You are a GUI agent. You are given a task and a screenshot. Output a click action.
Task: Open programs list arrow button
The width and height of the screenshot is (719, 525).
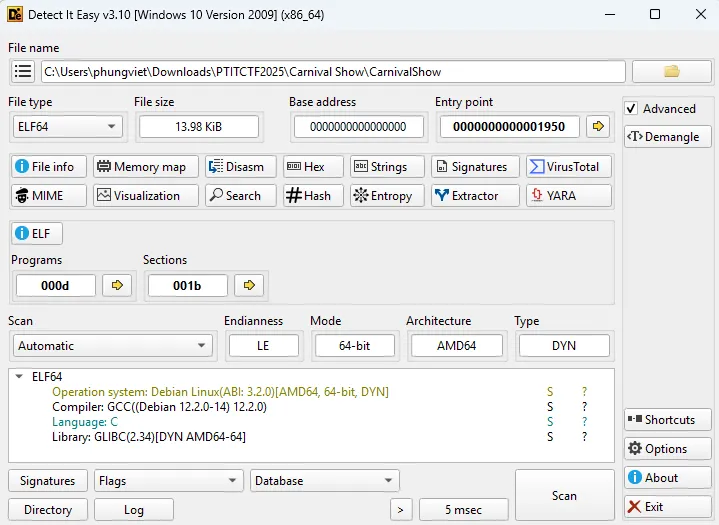[x=117, y=286]
